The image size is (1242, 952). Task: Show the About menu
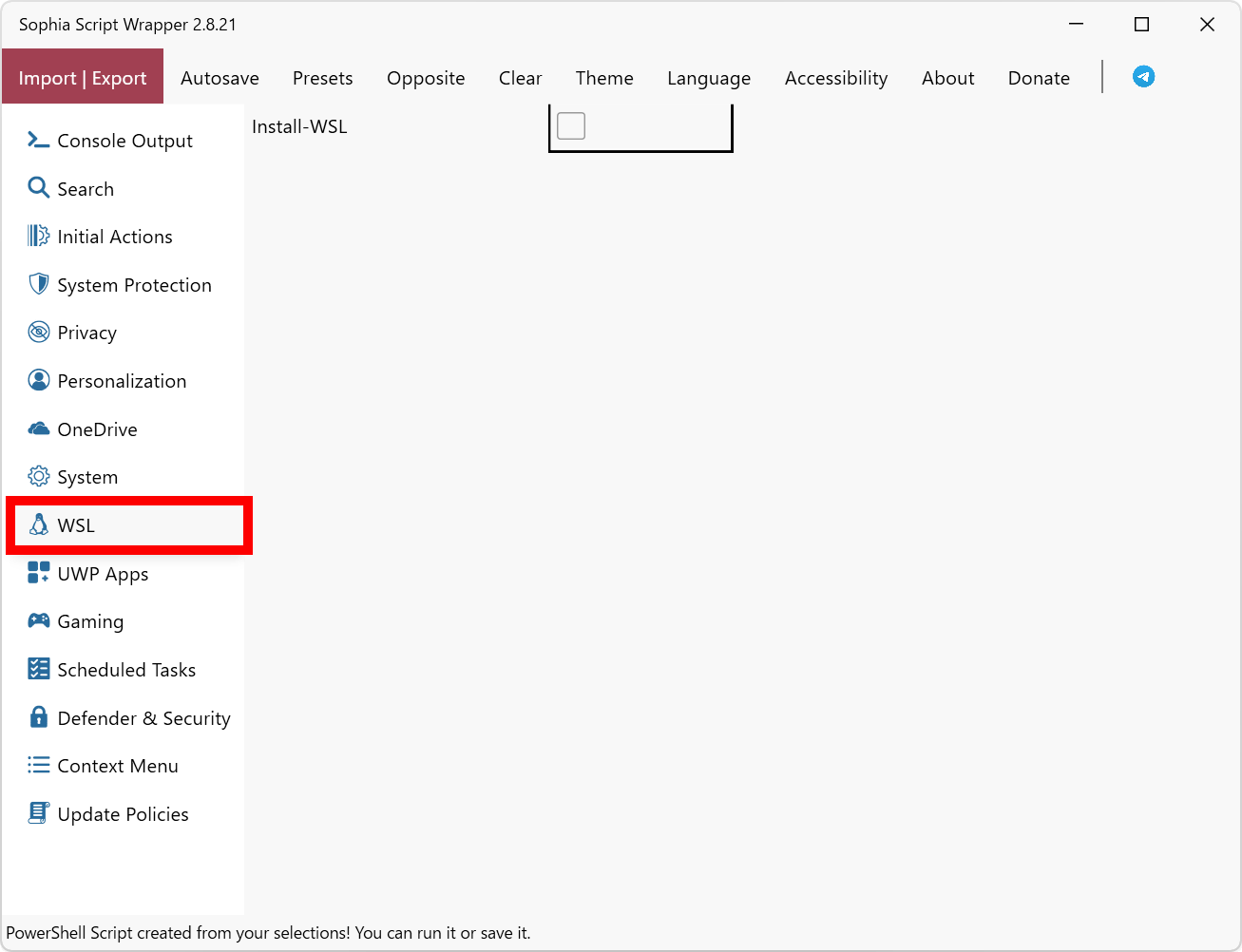pos(948,78)
